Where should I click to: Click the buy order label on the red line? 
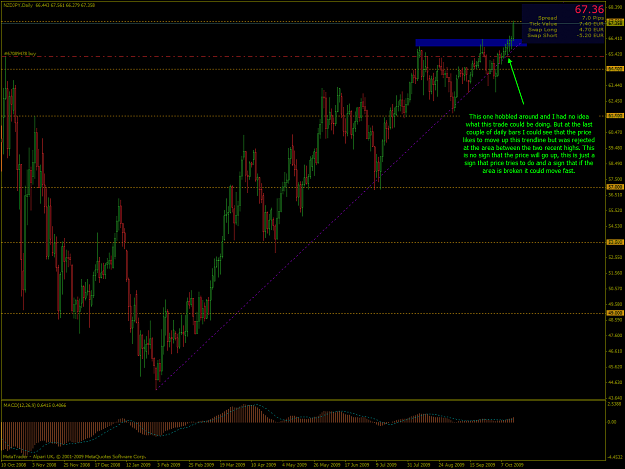coord(20,53)
